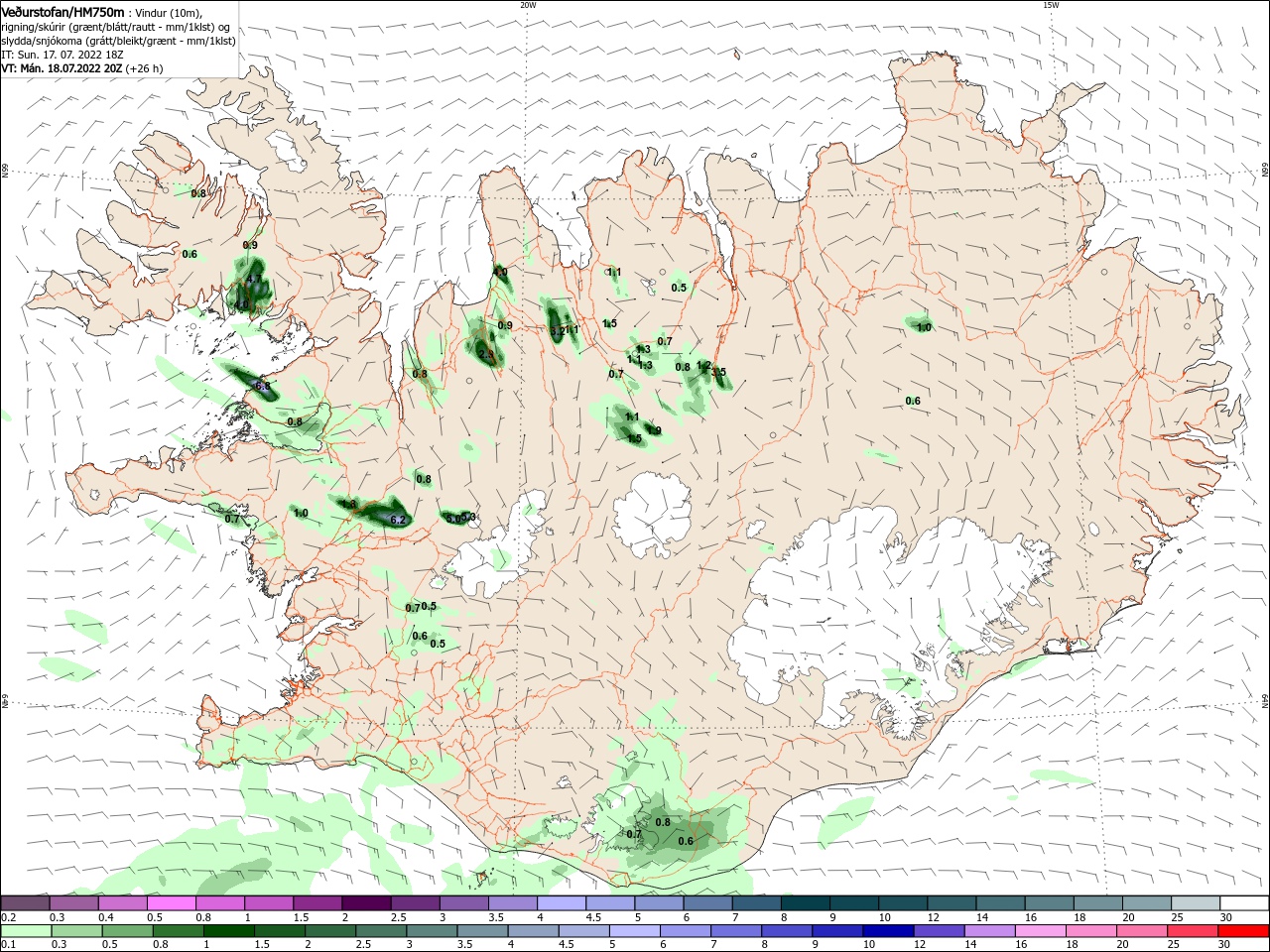Pick the rain-scale swatch between 5 and 6
Image resolution: width=1270 pixels, height=952 pixels.
click(635, 931)
